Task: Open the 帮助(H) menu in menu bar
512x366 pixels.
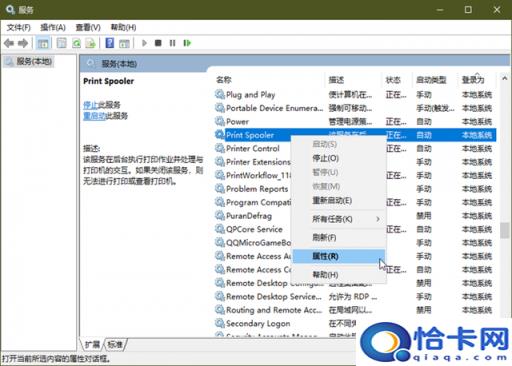Action: coord(123,27)
